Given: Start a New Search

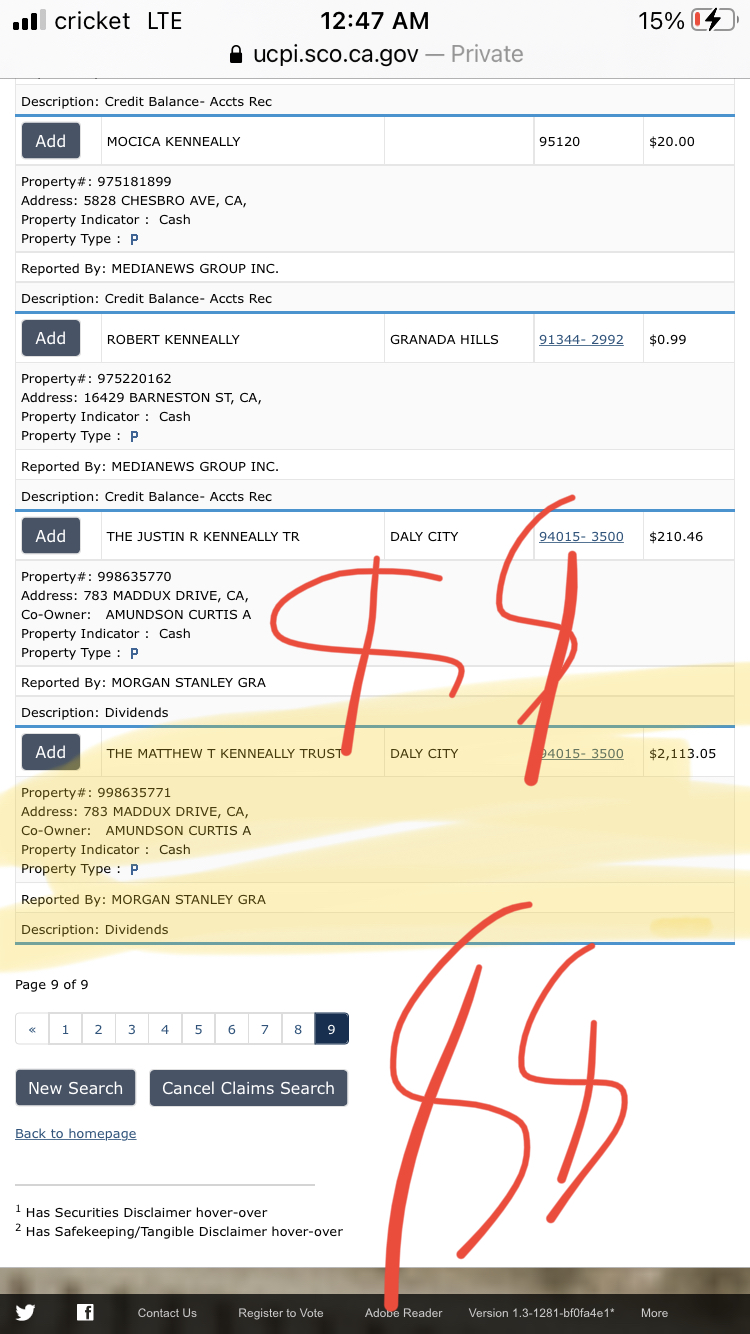Looking at the screenshot, I should point(76,1088).
